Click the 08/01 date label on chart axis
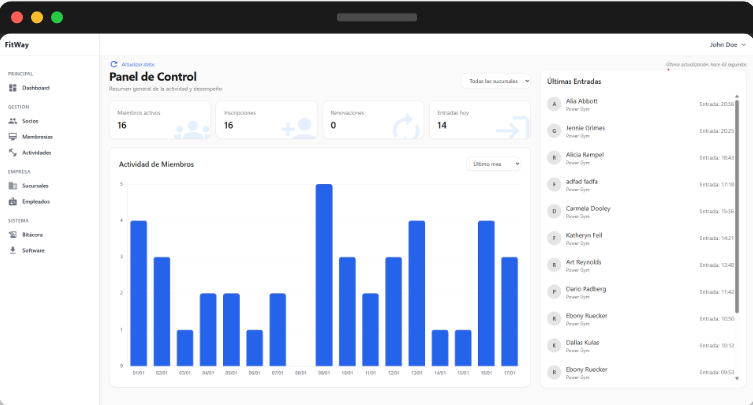 [301, 373]
